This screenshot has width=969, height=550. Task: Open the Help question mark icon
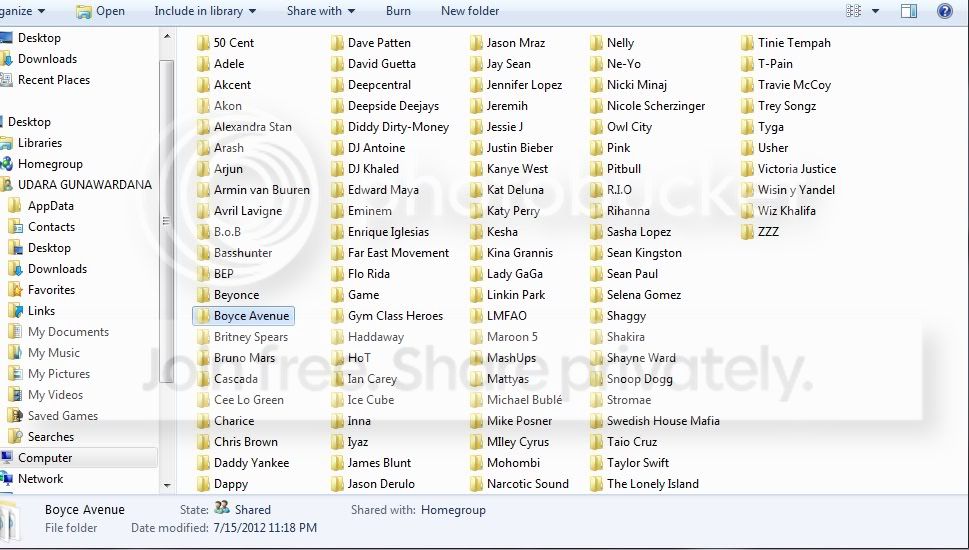944,11
